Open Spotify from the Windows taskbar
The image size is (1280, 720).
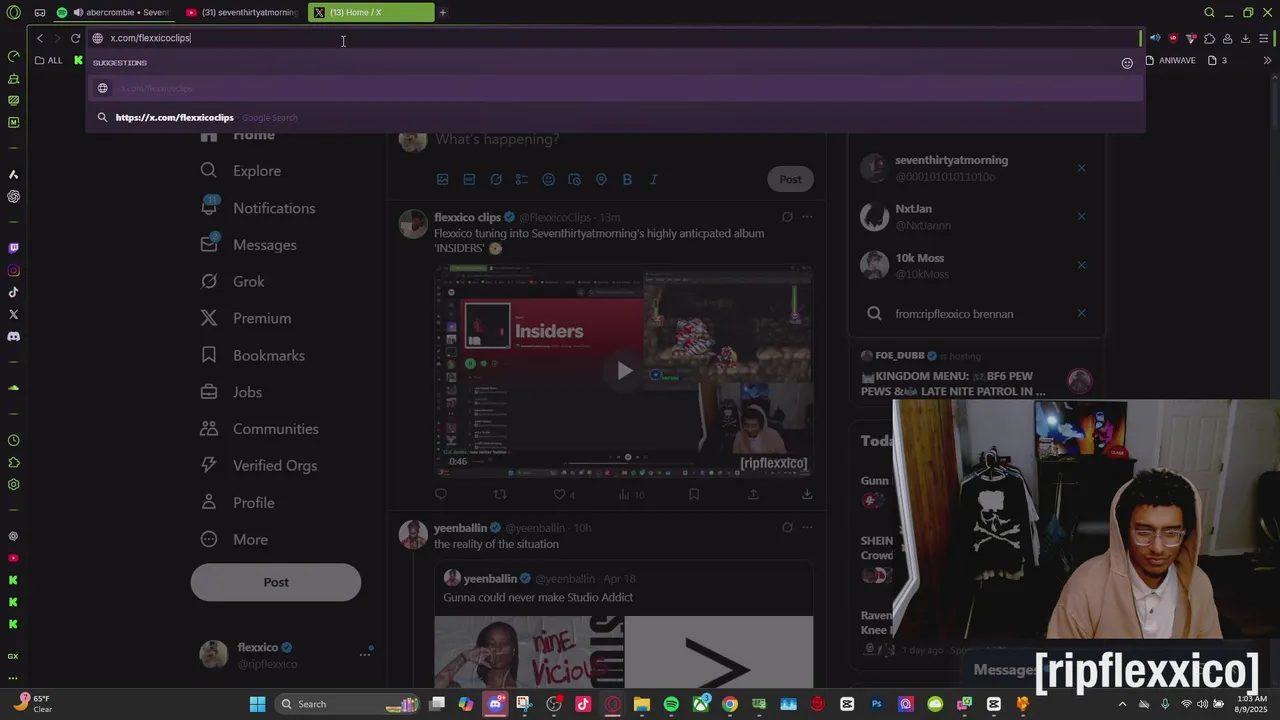pyautogui.click(x=671, y=704)
